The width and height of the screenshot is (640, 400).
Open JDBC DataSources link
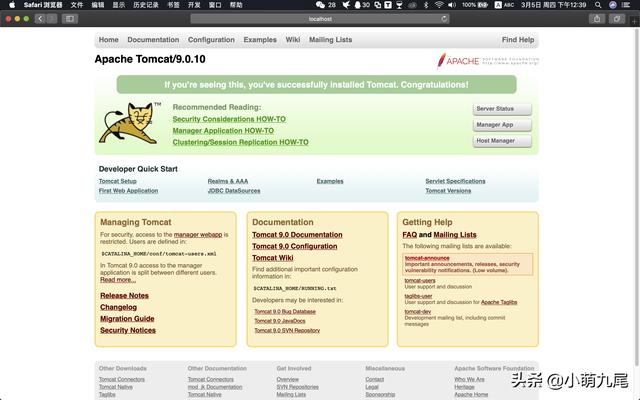point(234,191)
